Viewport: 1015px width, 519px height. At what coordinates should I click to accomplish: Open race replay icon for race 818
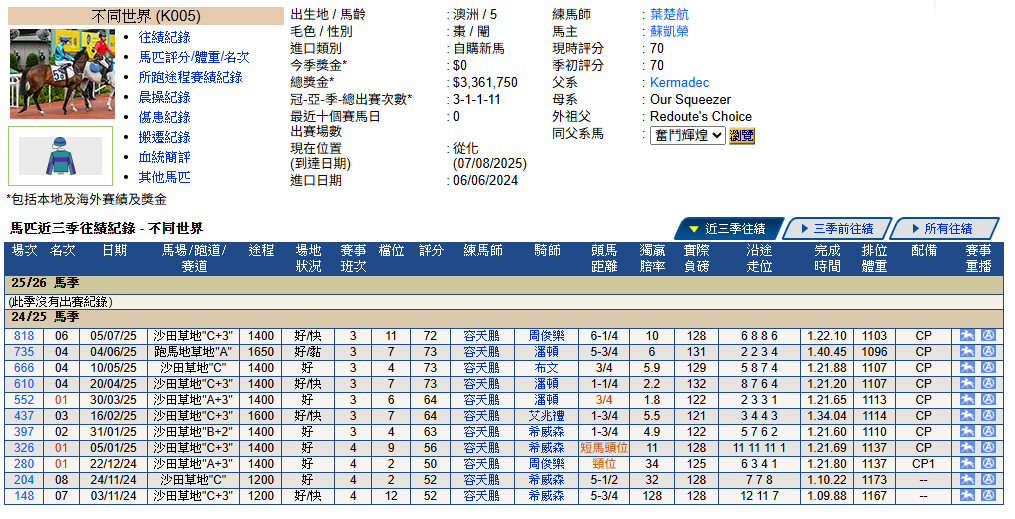[x=967, y=335]
